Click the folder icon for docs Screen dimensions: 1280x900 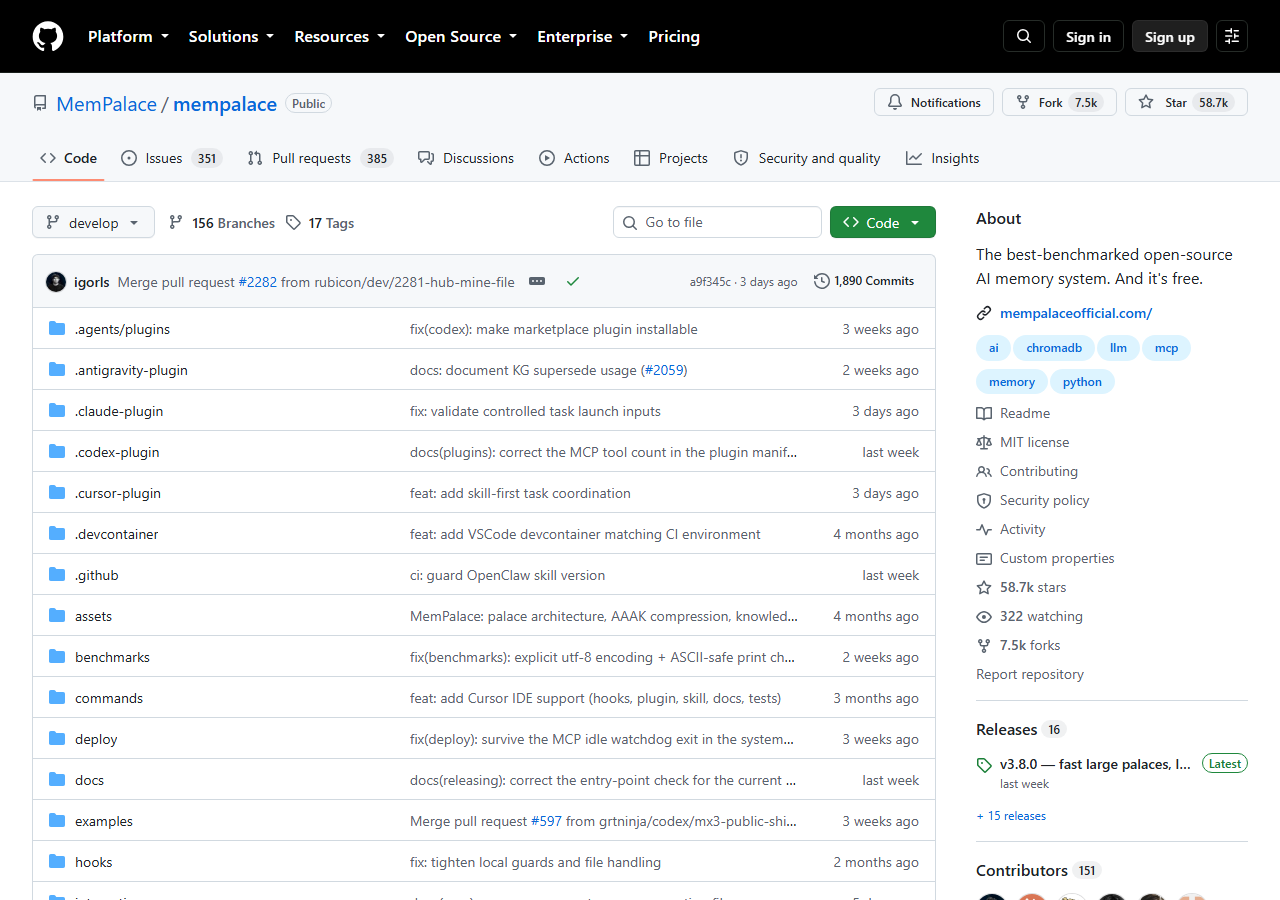[x=57, y=780]
